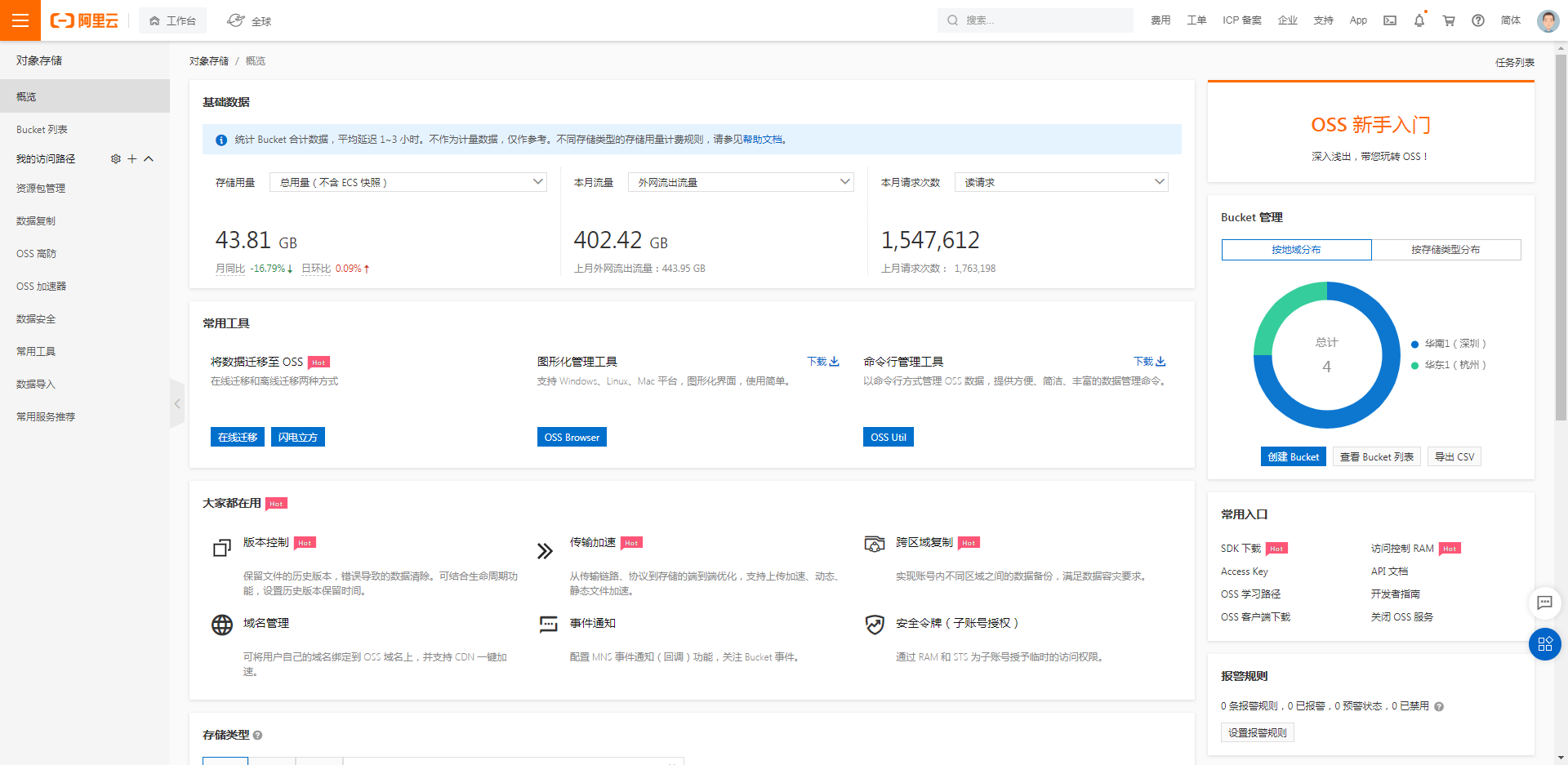This screenshot has height=765, width=1568.
Task: Click the Aliyun logo
Action: tap(84, 20)
